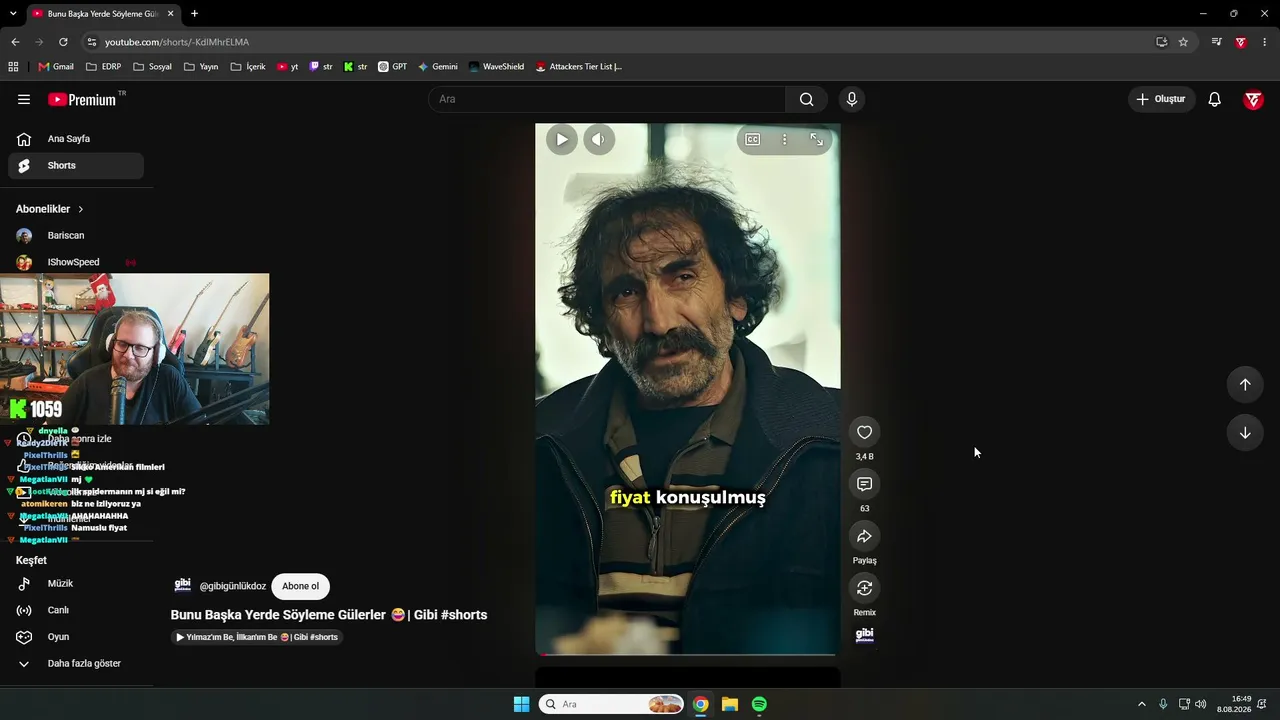
Task: Open the short's three-dot more options
Action: tap(785, 139)
